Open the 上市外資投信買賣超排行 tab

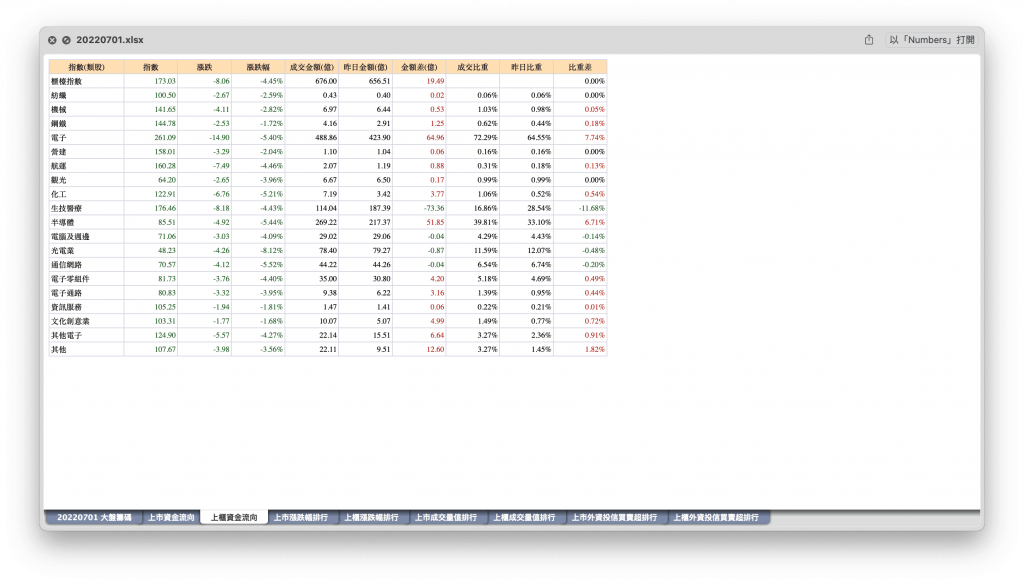click(615, 517)
